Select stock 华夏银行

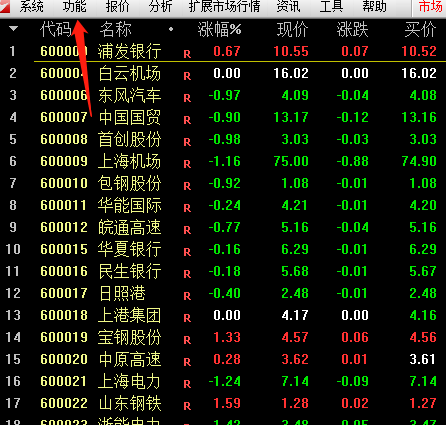[x=130, y=249]
